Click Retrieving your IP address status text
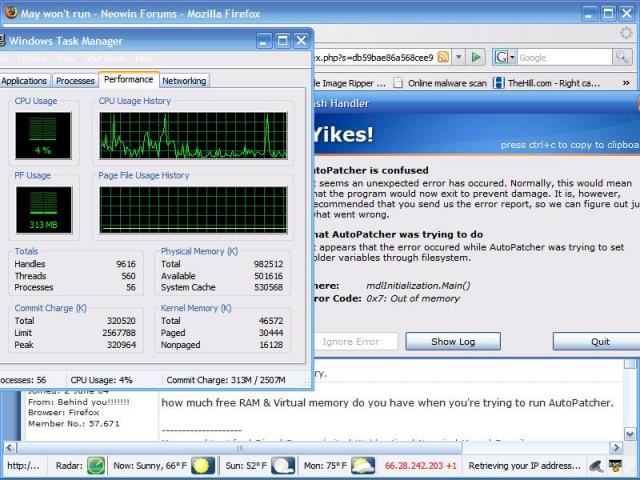 tap(524, 466)
